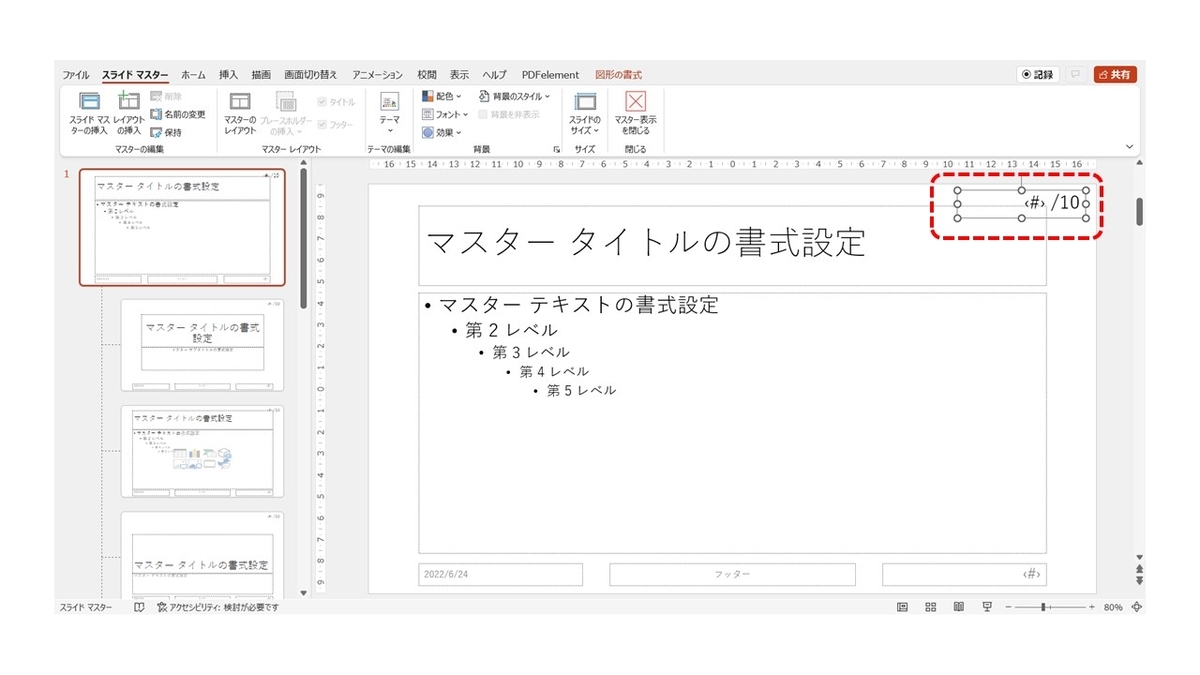Screen dimensions: 1200x675
Task: Switch to Normal view icon
Action: tap(903, 607)
